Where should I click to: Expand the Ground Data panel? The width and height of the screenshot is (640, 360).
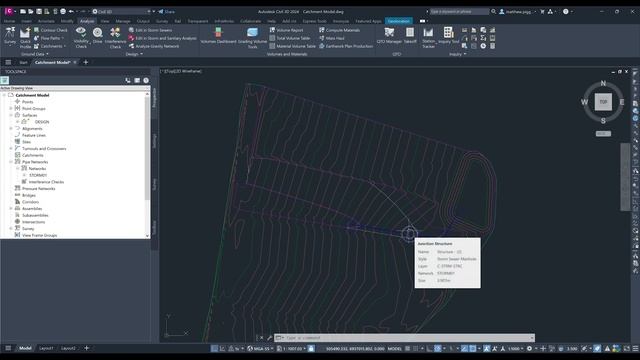tap(35, 54)
